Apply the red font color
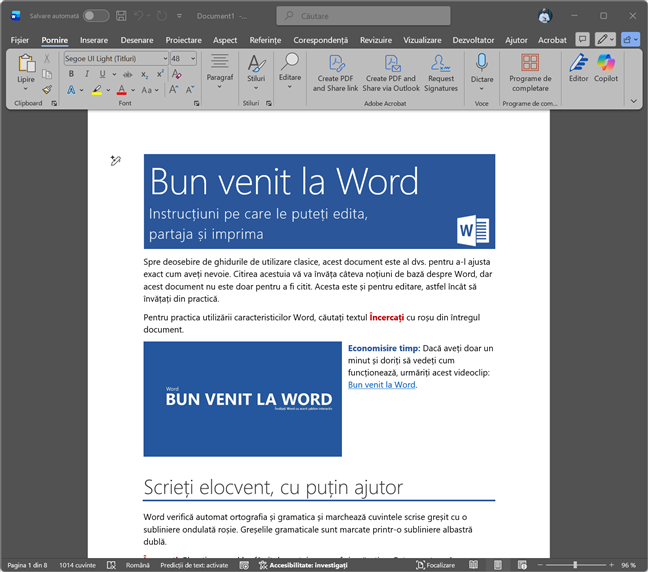 point(122,90)
